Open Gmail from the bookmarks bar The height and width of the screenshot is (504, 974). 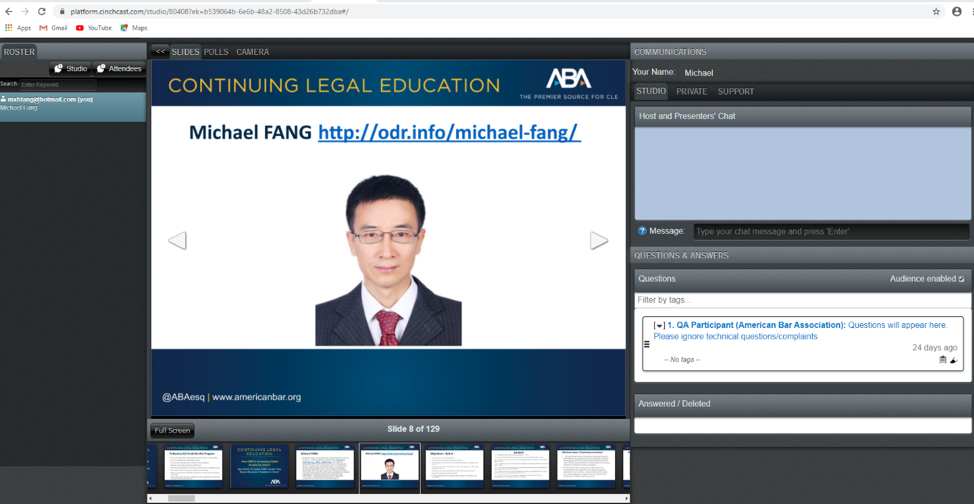[53, 28]
